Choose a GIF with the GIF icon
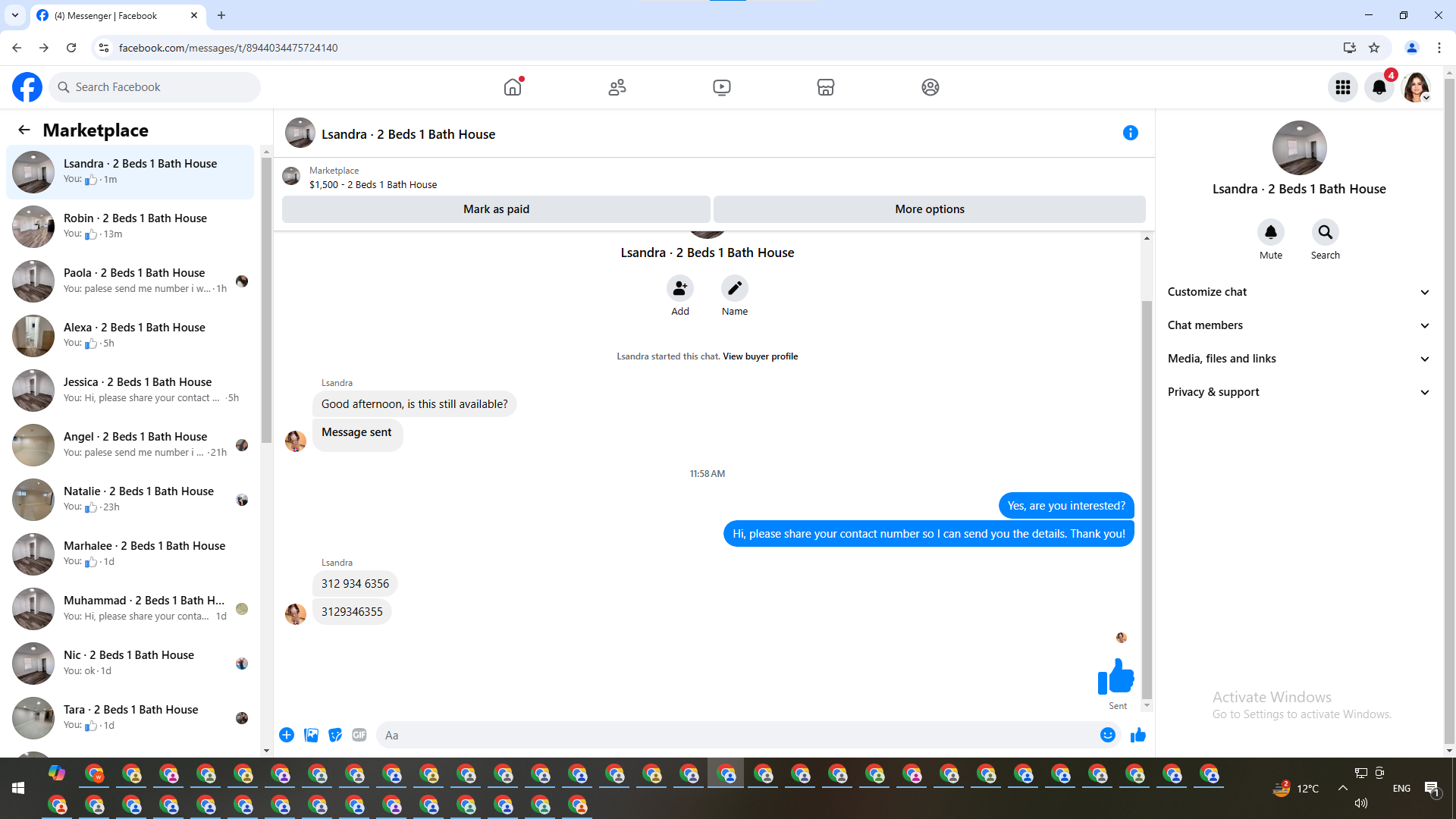Image resolution: width=1456 pixels, height=819 pixels. pos(359,735)
